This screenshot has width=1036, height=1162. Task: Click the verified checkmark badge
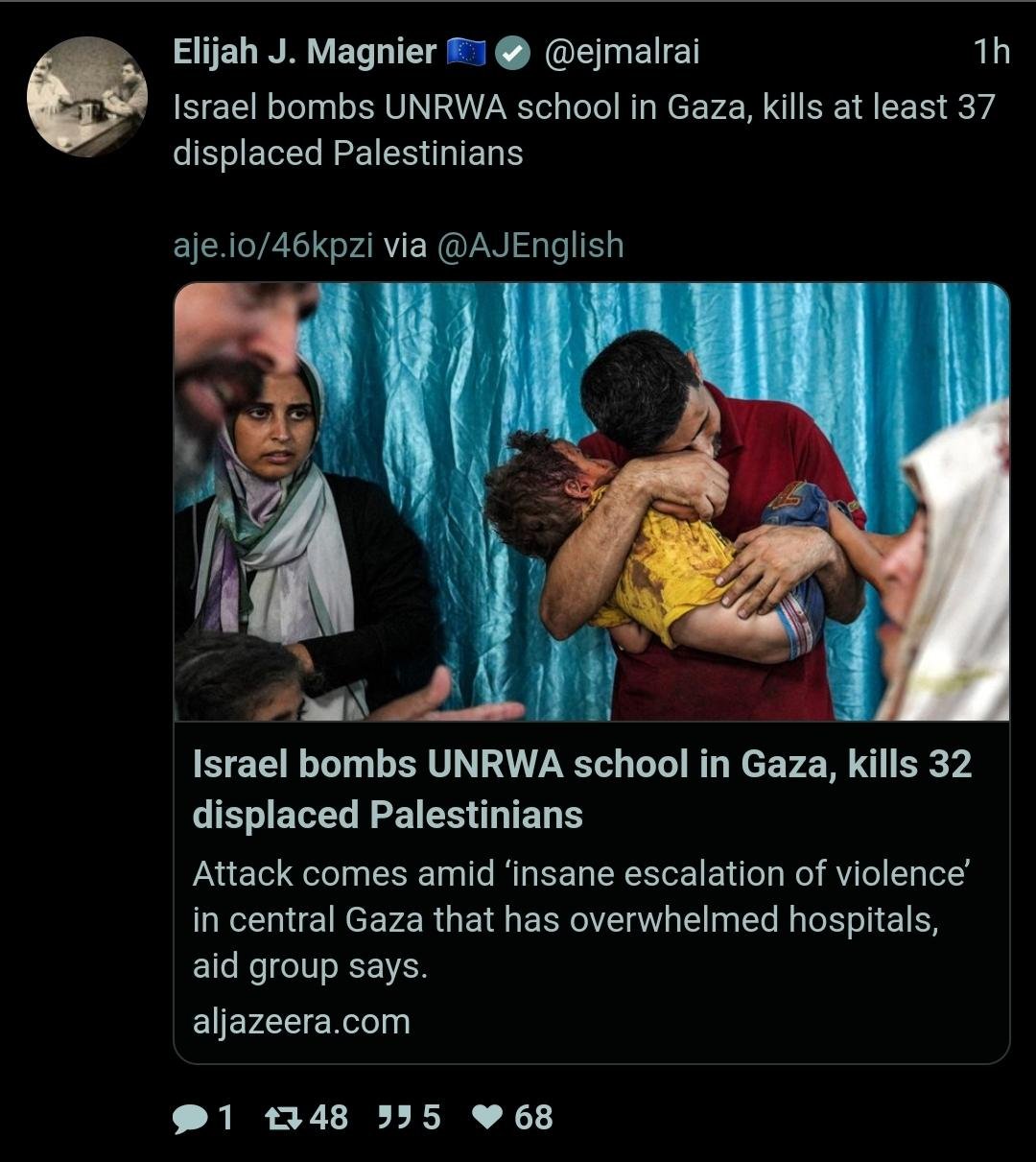coord(515,54)
